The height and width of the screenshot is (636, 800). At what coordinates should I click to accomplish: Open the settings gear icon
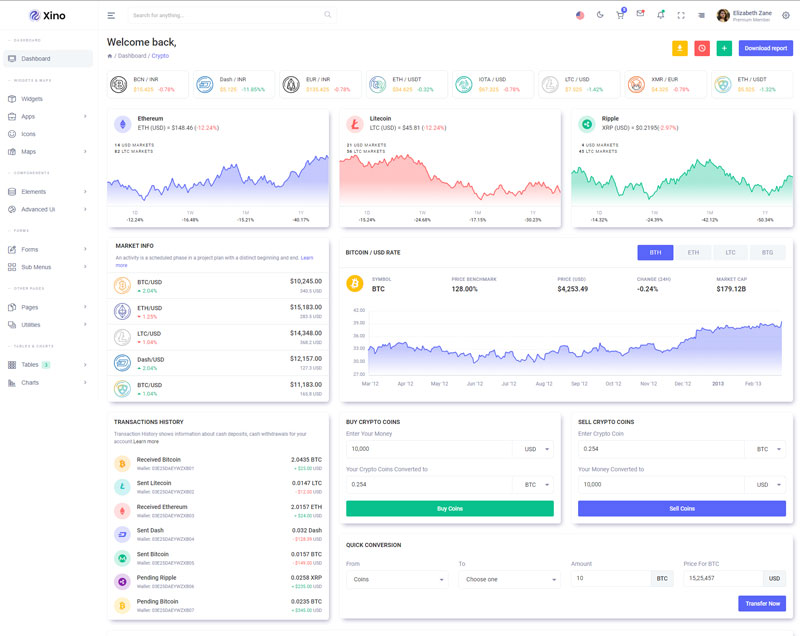point(785,15)
